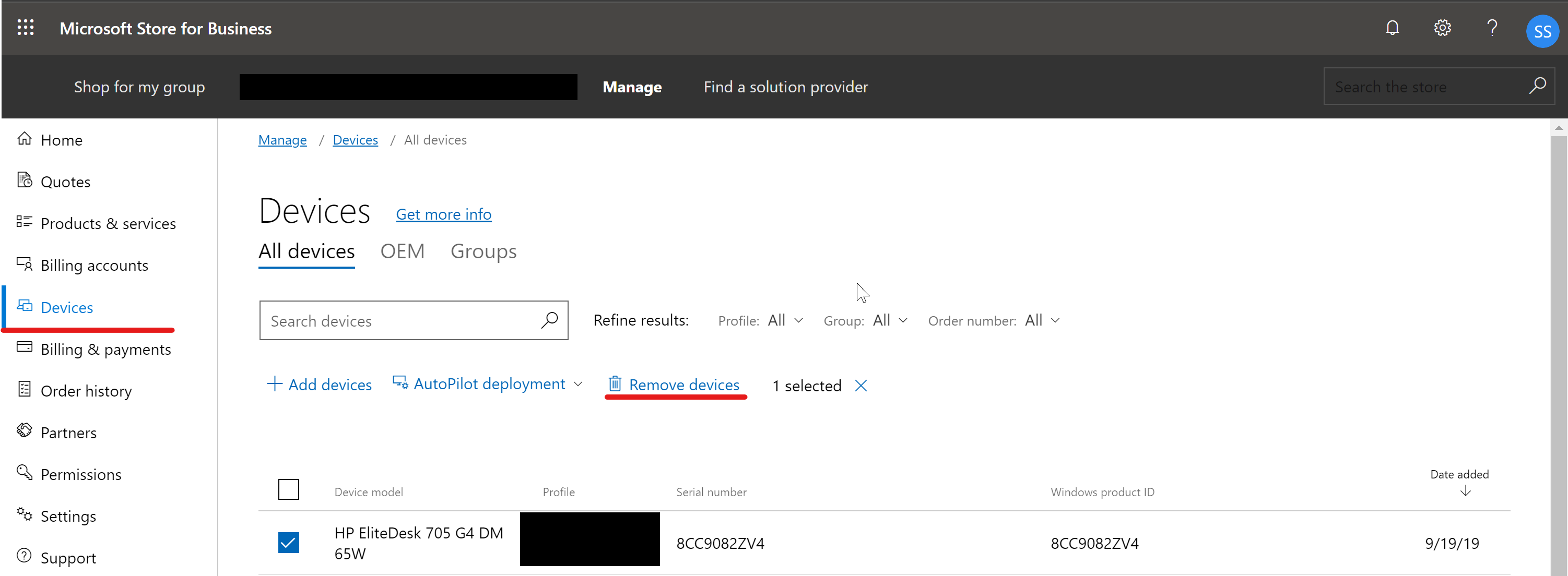Viewport: 1568px width, 576px height.
Task: Open Quotes in the sidebar
Action: pyautogui.click(x=66, y=182)
